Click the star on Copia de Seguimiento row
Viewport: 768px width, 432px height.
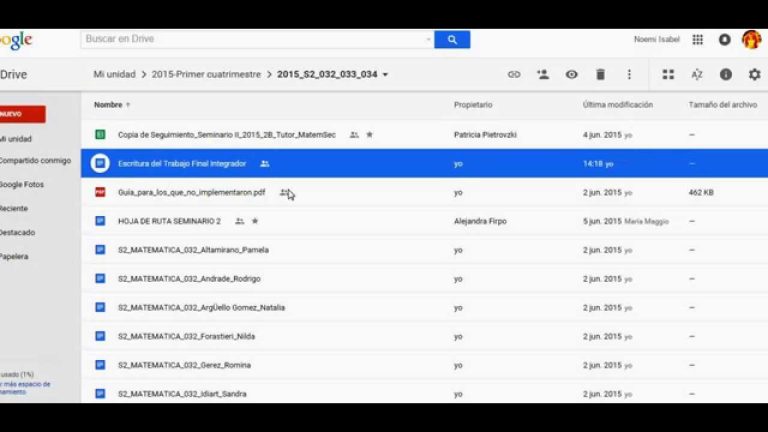tap(370, 134)
